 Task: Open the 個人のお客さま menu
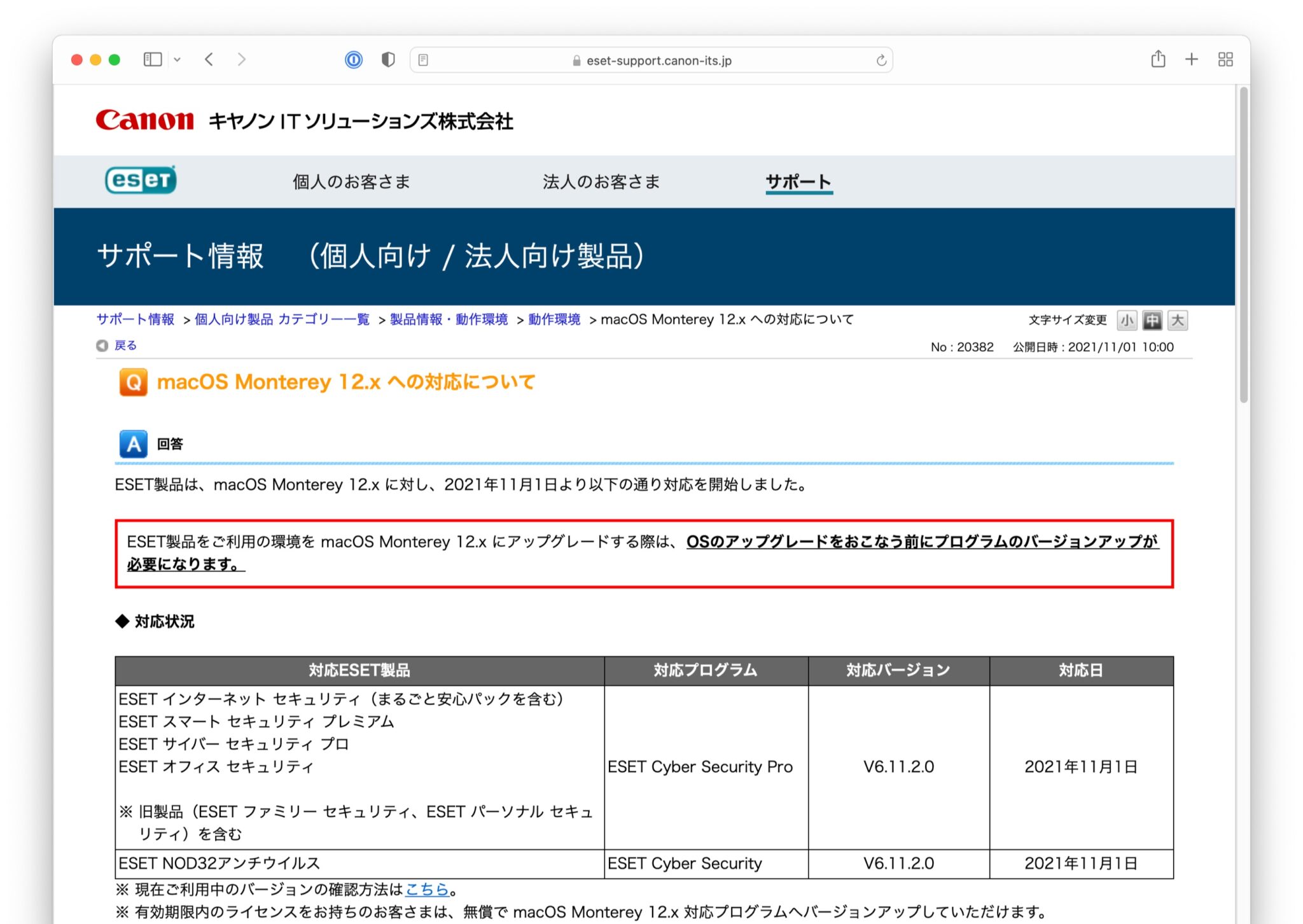tap(351, 181)
